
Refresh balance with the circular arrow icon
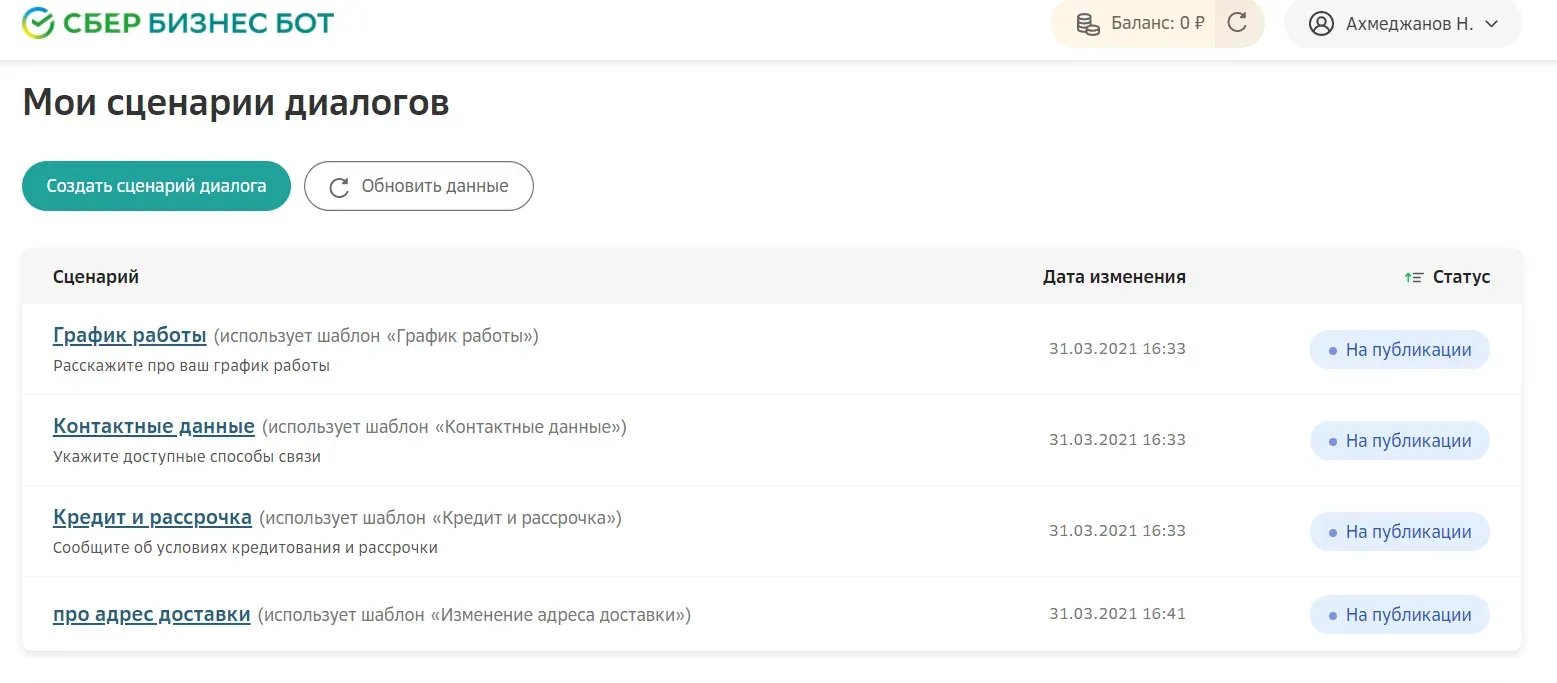(x=1237, y=23)
